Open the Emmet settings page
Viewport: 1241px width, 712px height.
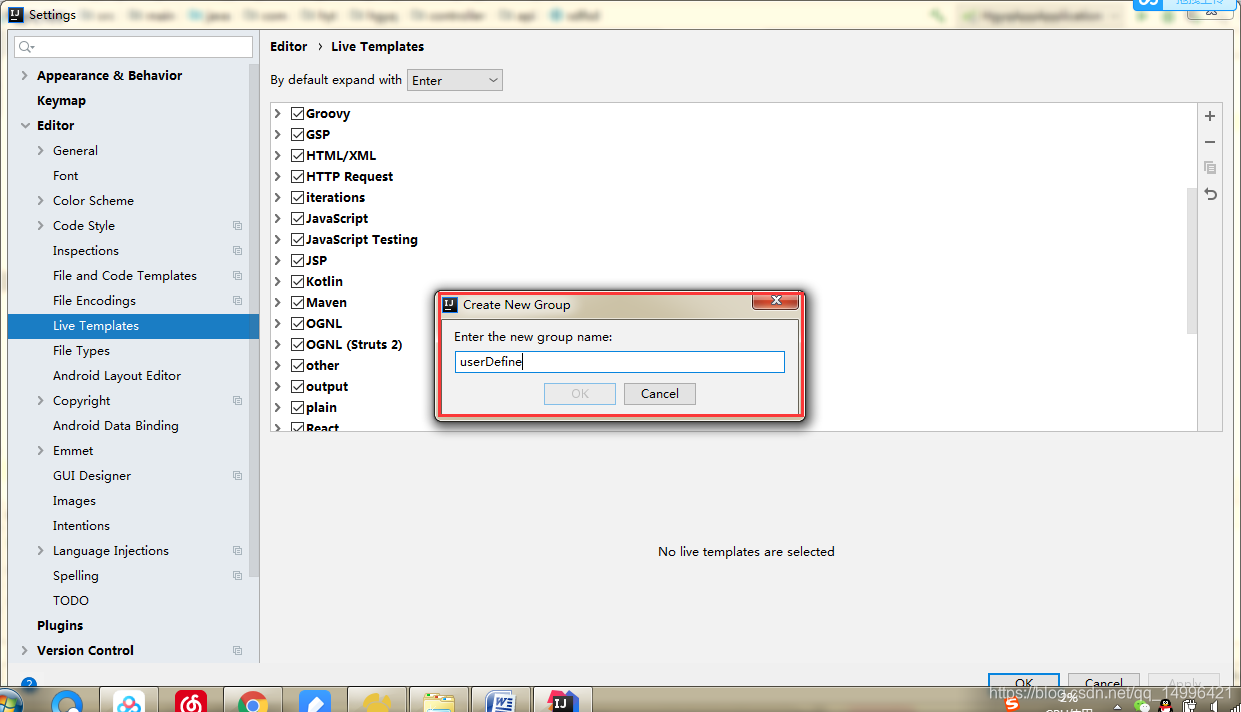click(73, 451)
